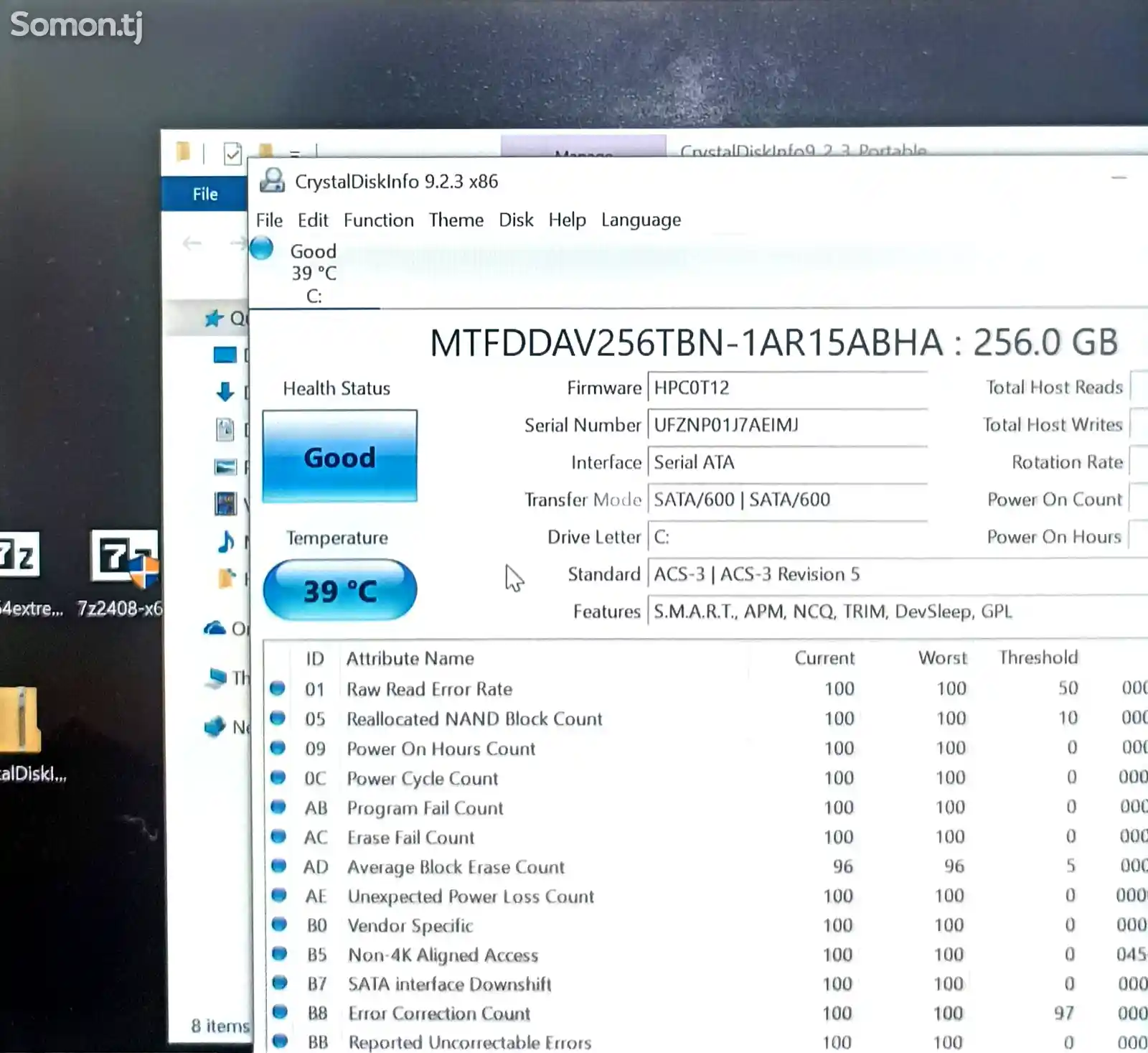
Task: Click the Good health status button
Action: click(x=339, y=457)
